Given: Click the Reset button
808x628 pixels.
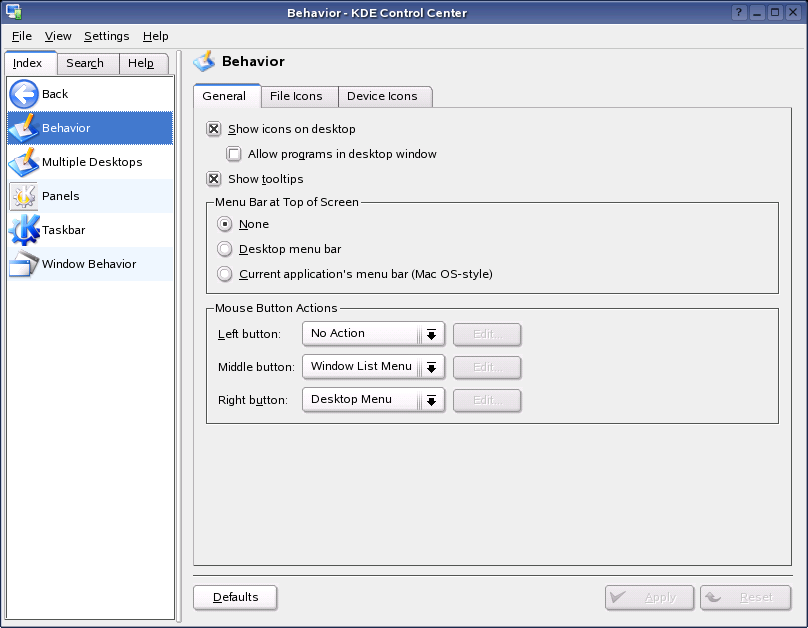Looking at the screenshot, I should point(745,598).
